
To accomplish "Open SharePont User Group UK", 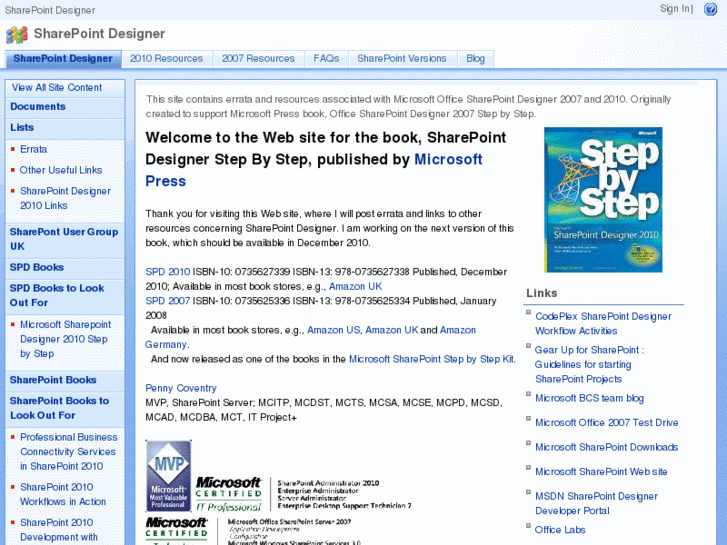I will tap(64, 239).
